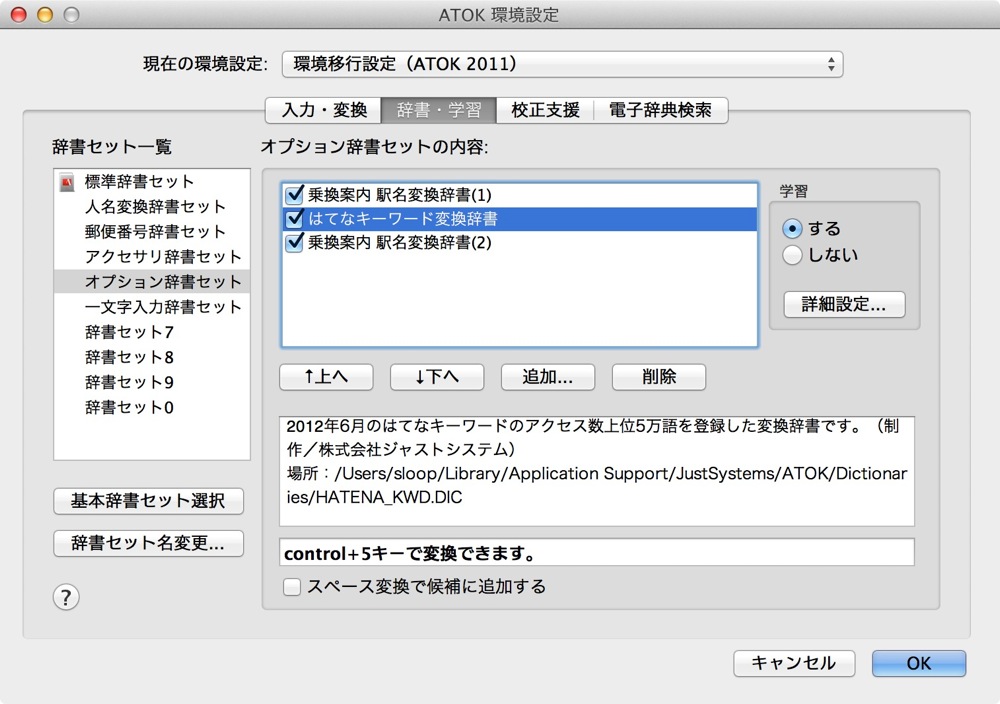Screen dimensions: 1000x704
Task: Click the ↑上へ move up button
Action: (326, 377)
